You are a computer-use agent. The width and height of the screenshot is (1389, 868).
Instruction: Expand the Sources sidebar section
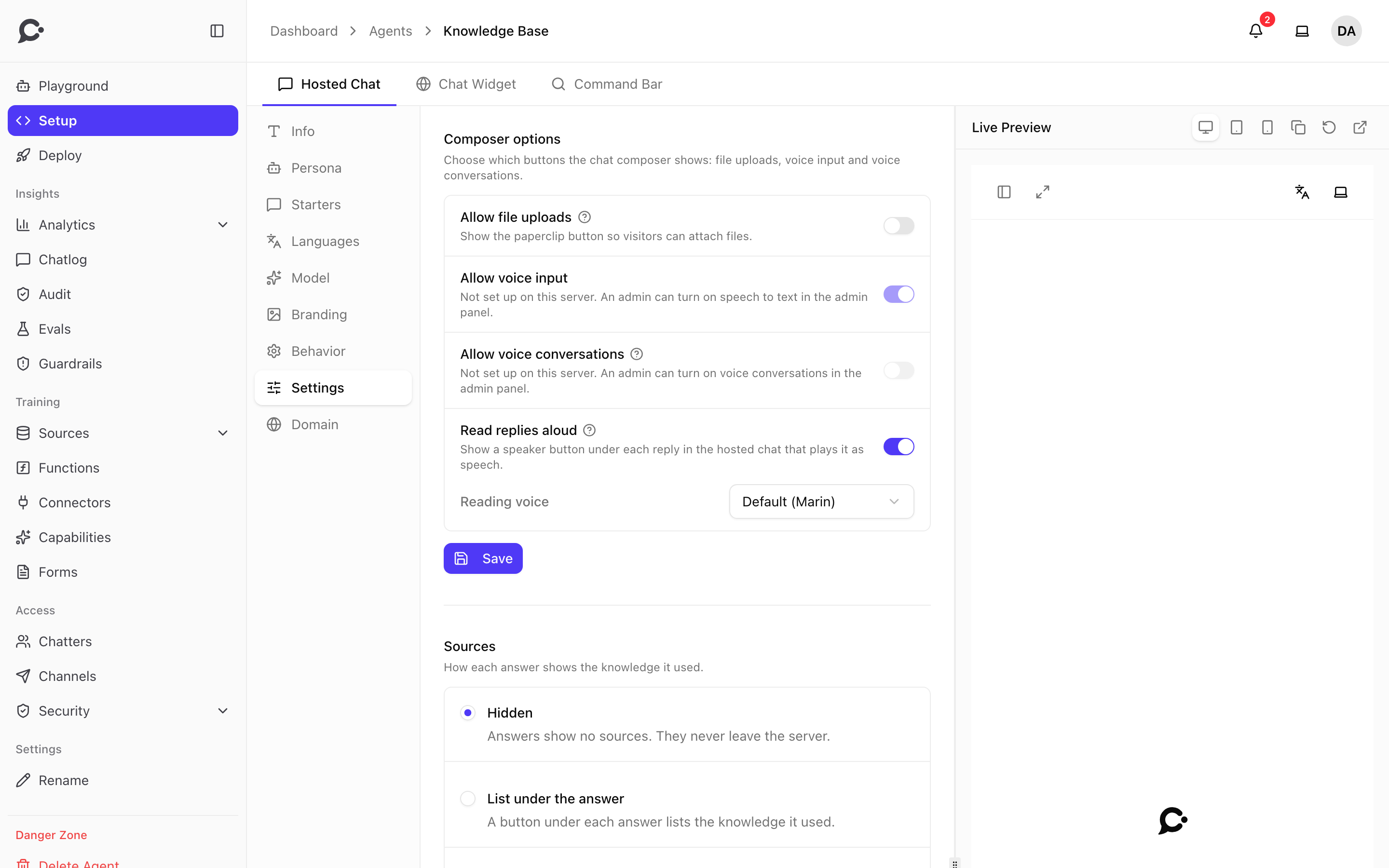point(123,433)
